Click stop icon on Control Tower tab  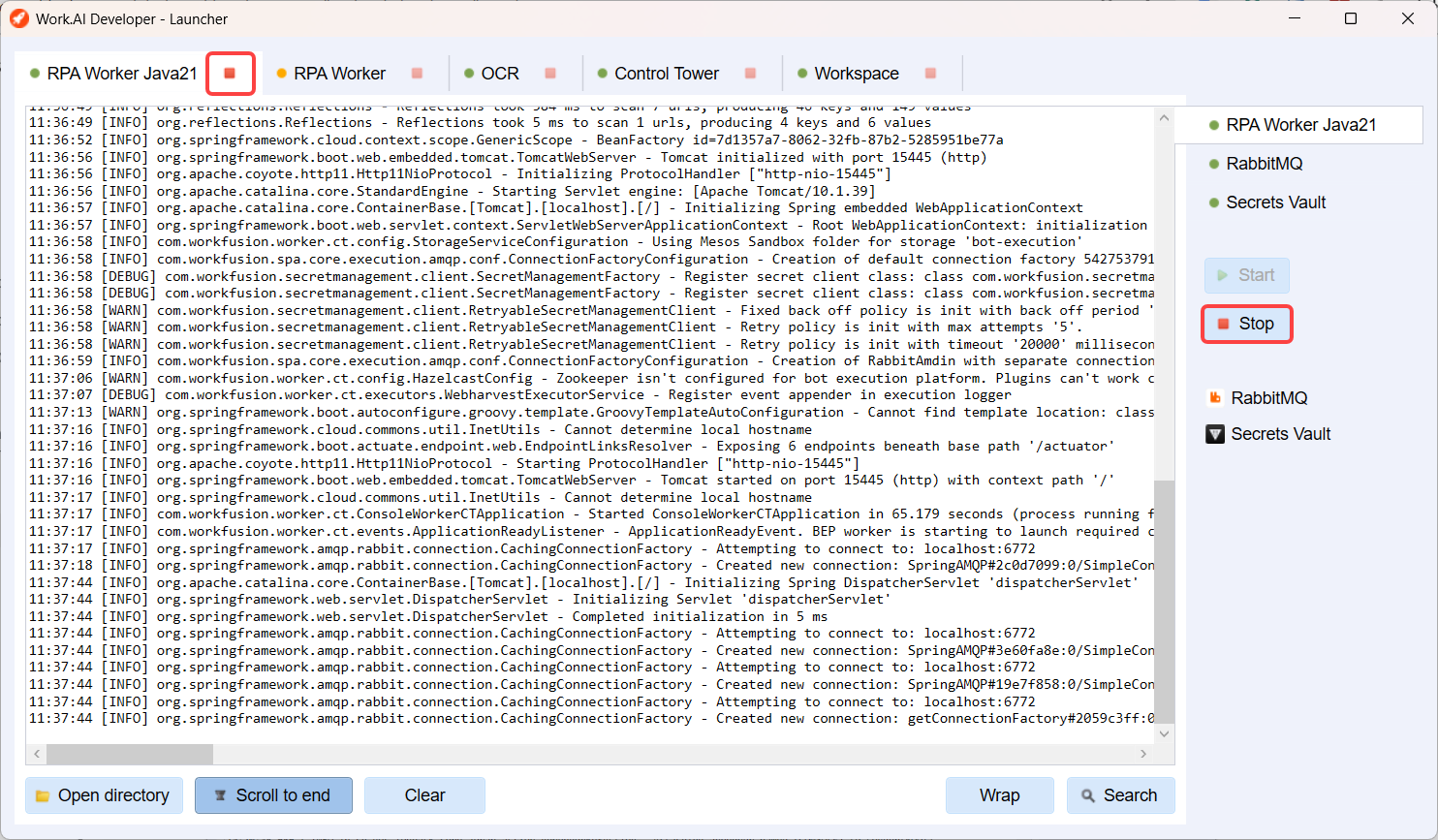click(750, 74)
